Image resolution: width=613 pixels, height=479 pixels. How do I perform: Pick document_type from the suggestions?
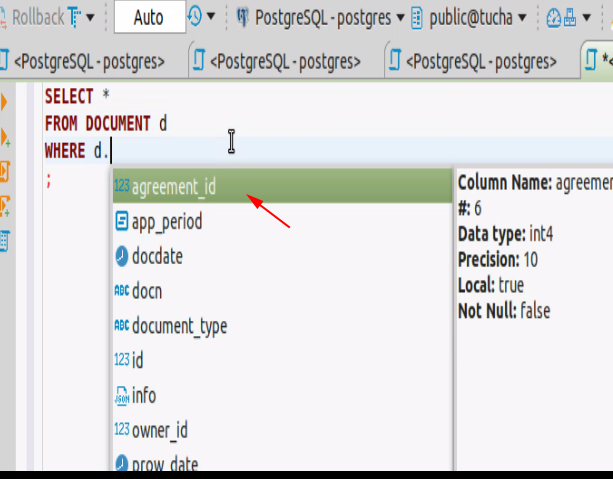pos(282,326)
